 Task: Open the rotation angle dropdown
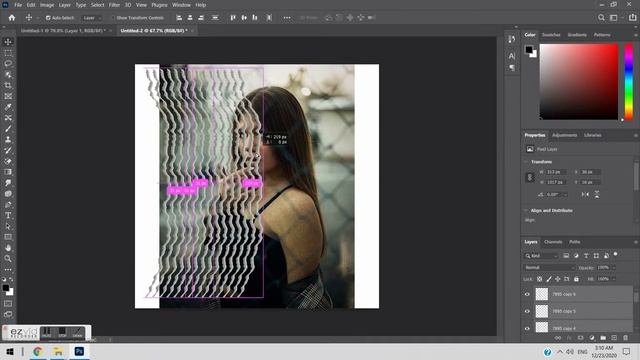point(565,195)
